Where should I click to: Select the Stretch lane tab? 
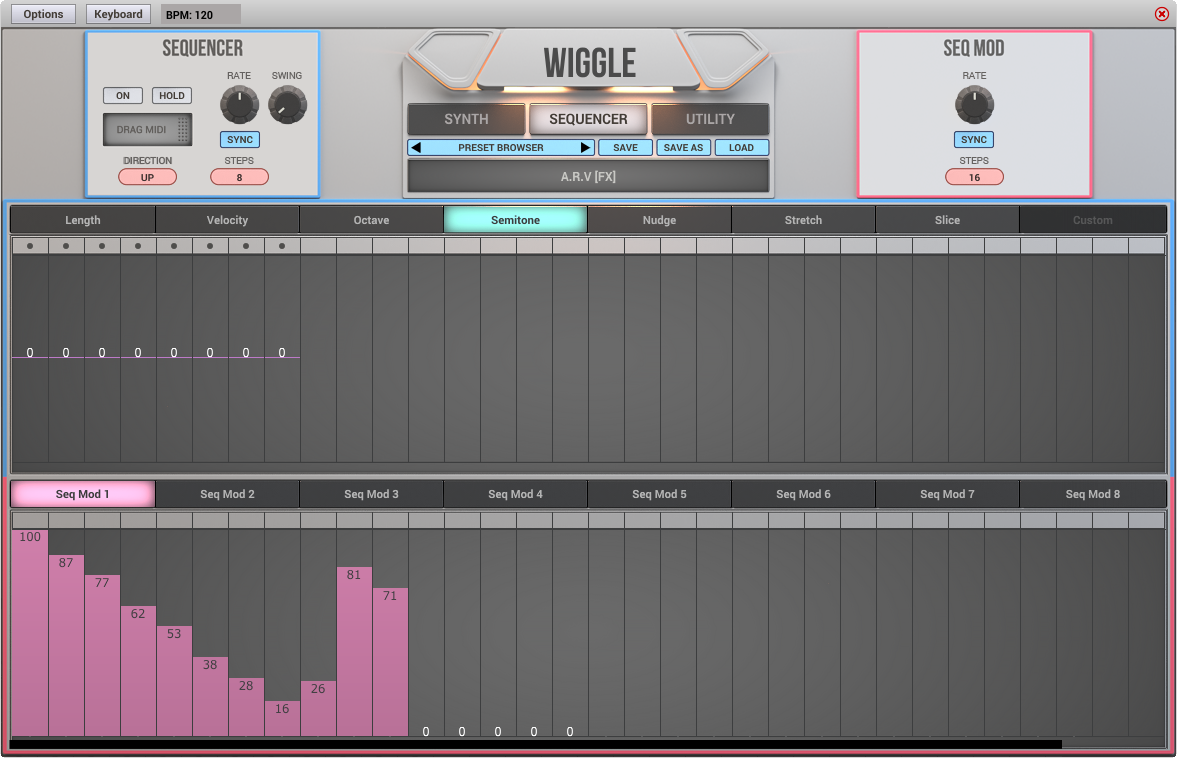tap(804, 220)
